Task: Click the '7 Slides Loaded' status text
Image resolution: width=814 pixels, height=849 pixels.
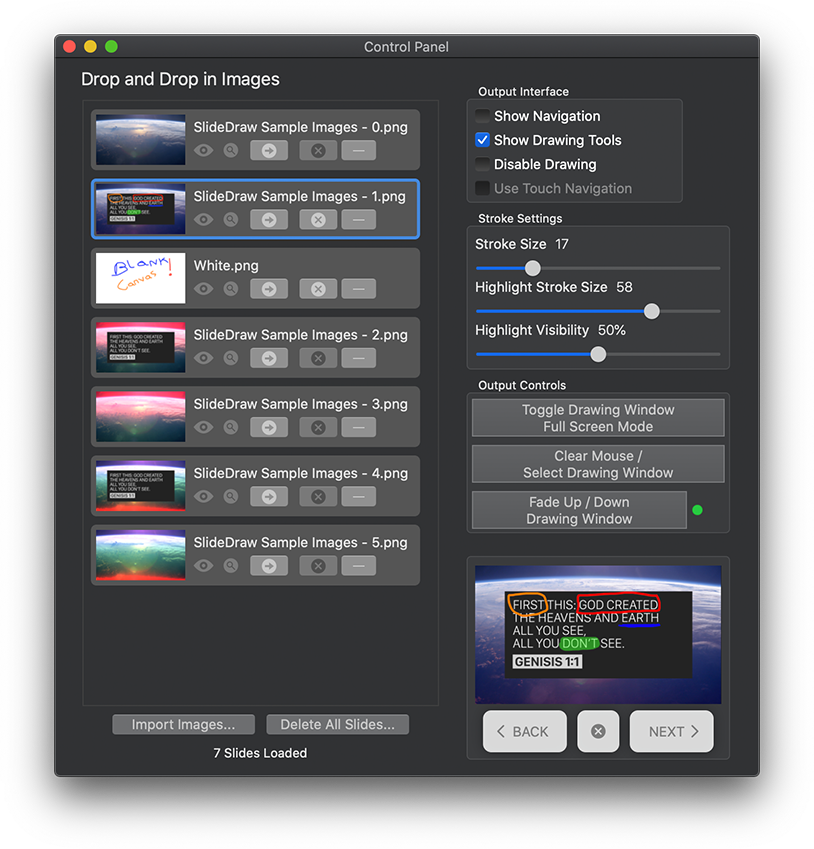Action: pos(260,753)
